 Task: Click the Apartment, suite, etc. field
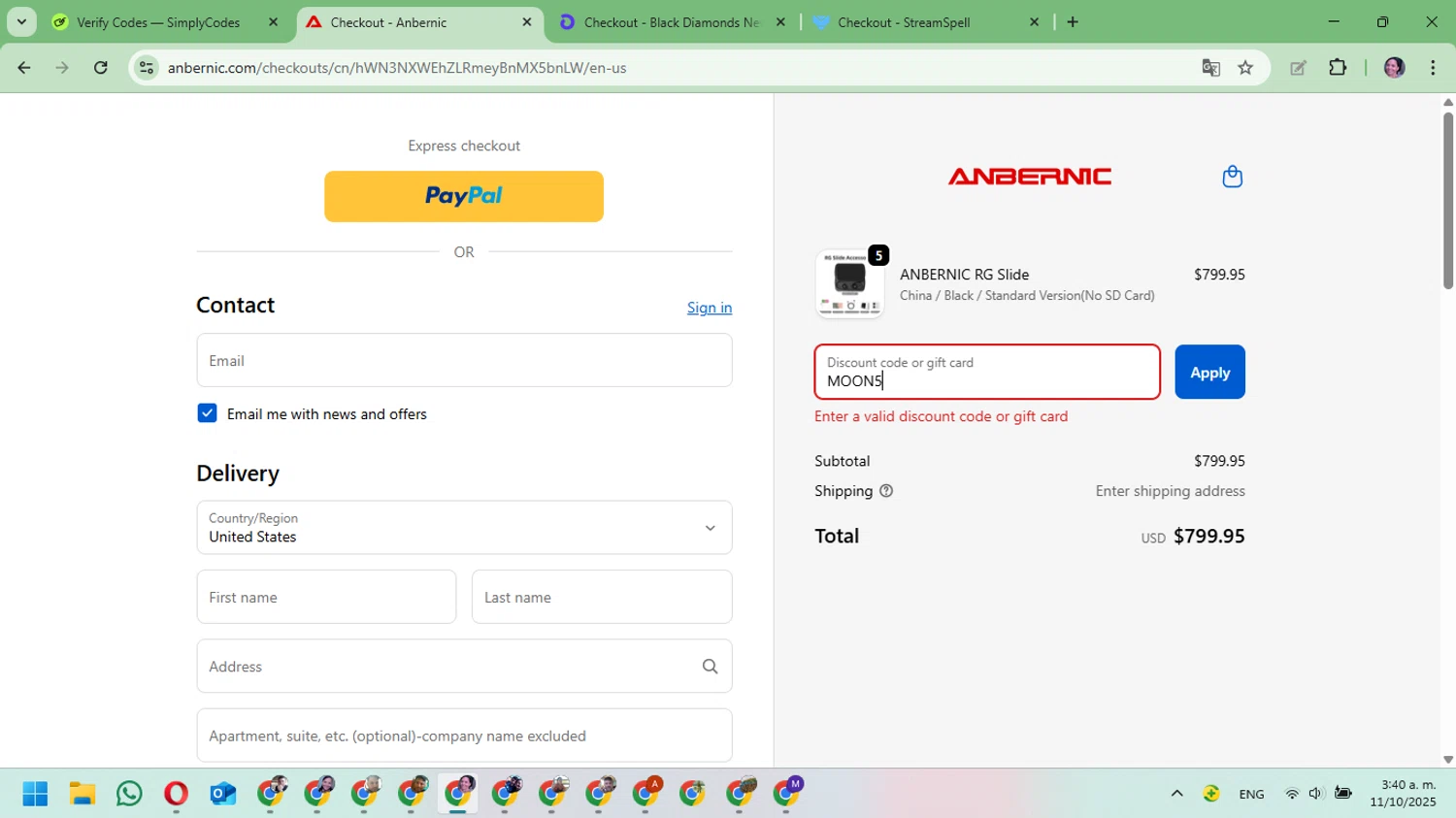[x=464, y=736]
